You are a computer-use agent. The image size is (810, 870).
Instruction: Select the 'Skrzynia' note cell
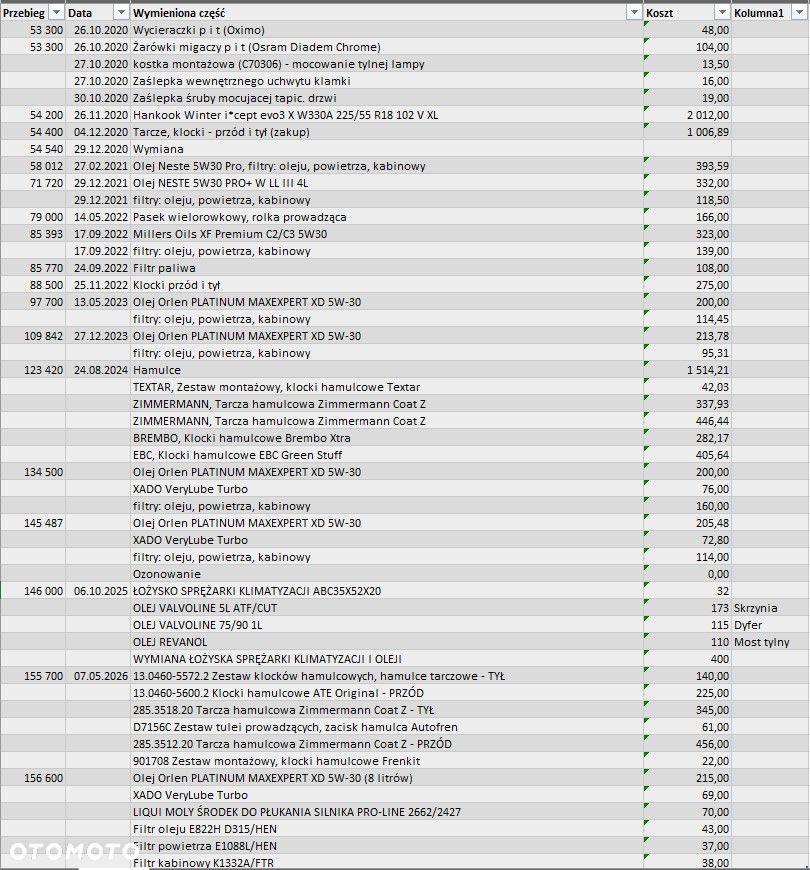pyautogui.click(x=770, y=608)
